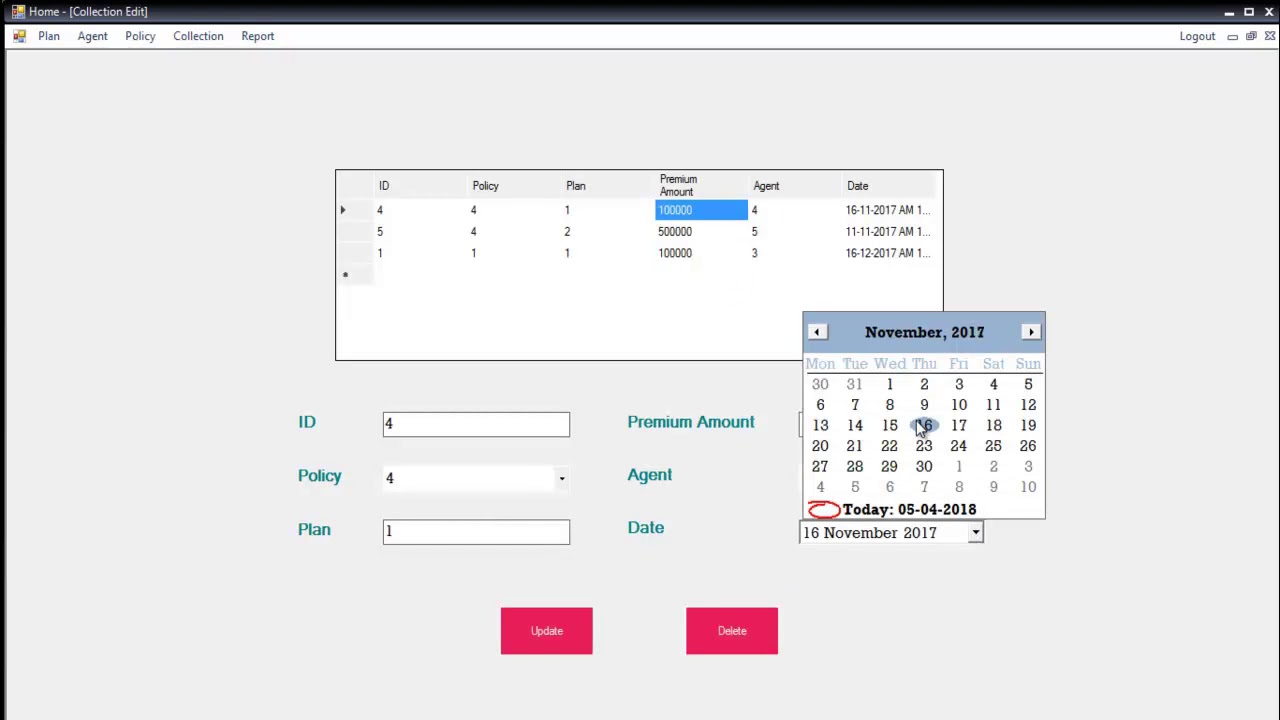Image resolution: width=1280 pixels, height=720 pixels.
Task: Pick November 13 in the calendar
Action: coord(820,426)
